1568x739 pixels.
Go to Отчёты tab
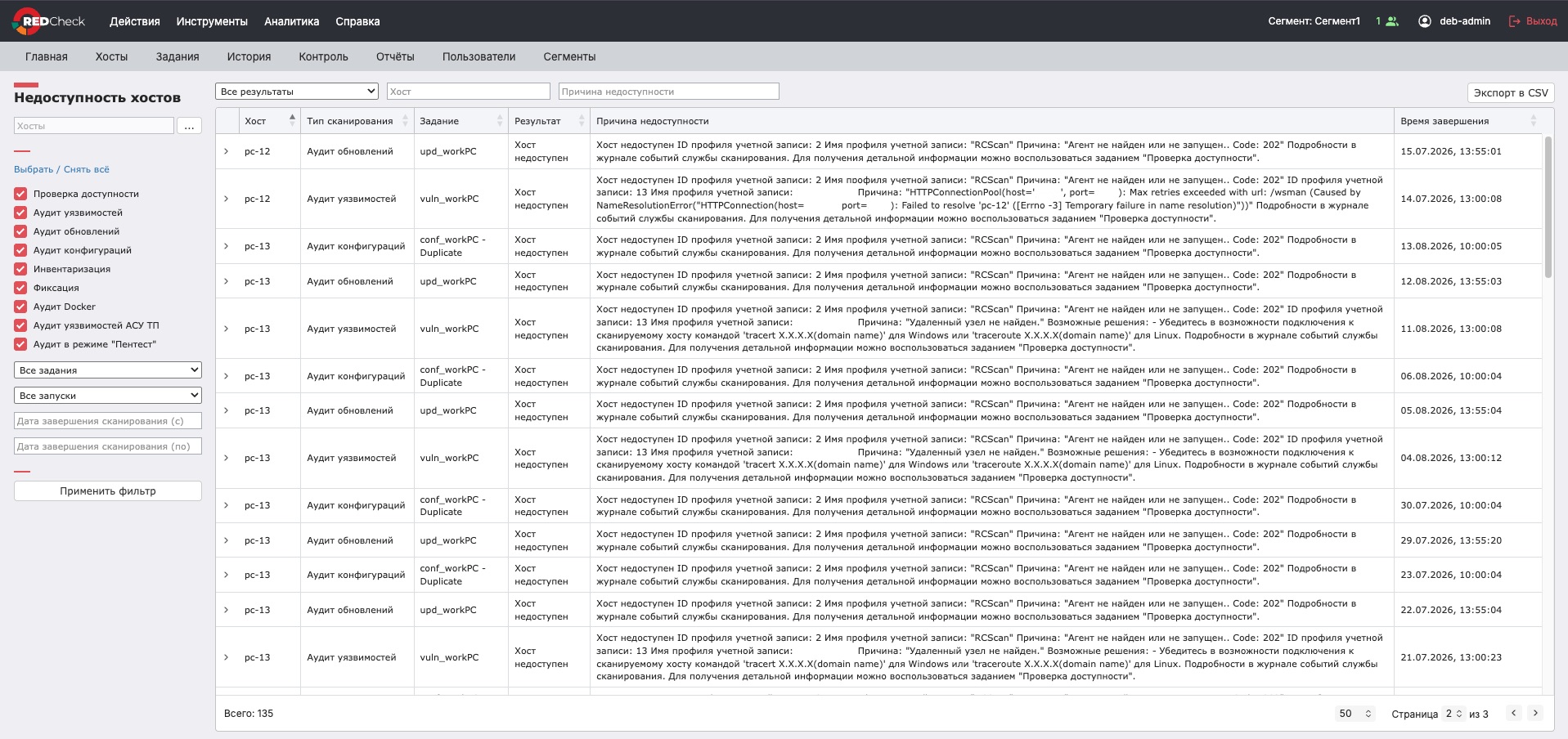click(x=395, y=56)
